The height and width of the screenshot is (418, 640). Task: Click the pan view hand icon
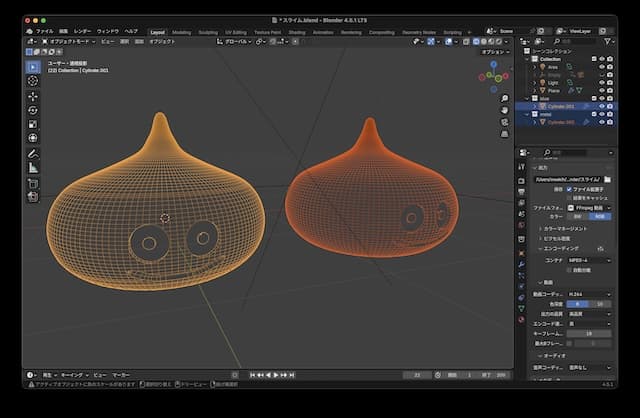(505, 110)
